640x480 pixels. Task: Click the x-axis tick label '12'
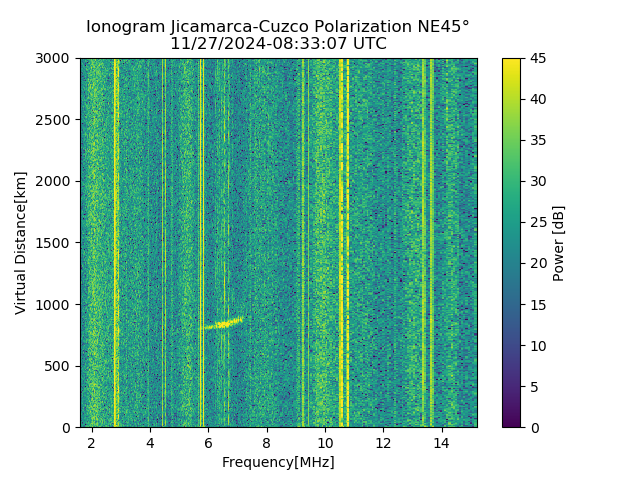coord(383,443)
